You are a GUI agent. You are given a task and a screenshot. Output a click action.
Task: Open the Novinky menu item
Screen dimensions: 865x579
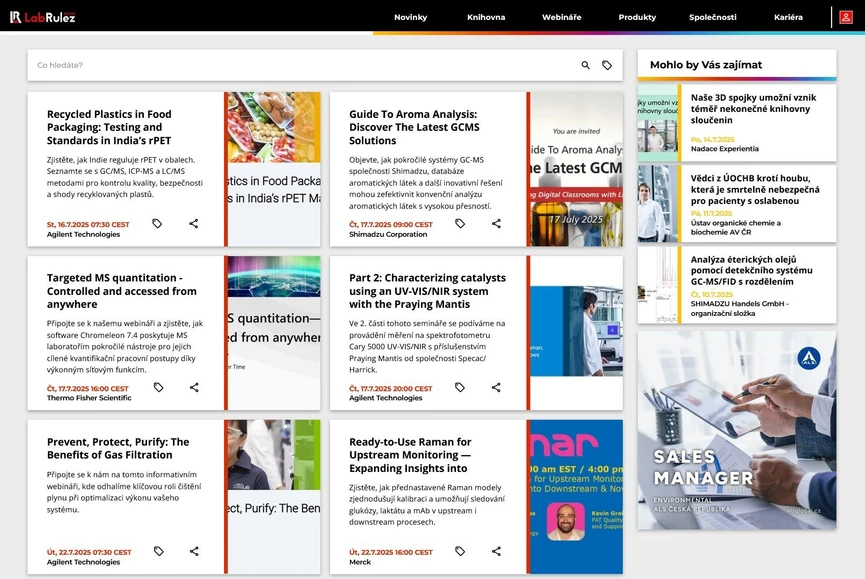tap(410, 17)
